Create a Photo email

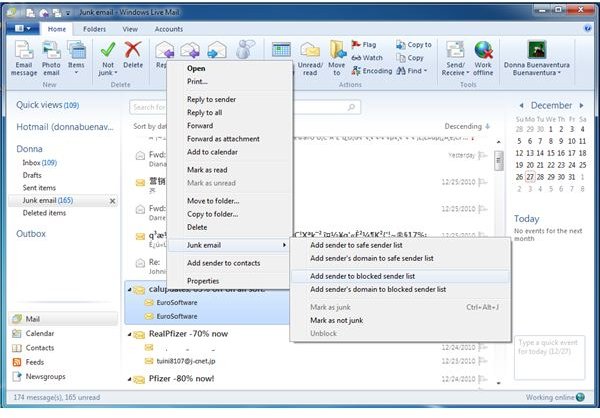click(x=51, y=58)
